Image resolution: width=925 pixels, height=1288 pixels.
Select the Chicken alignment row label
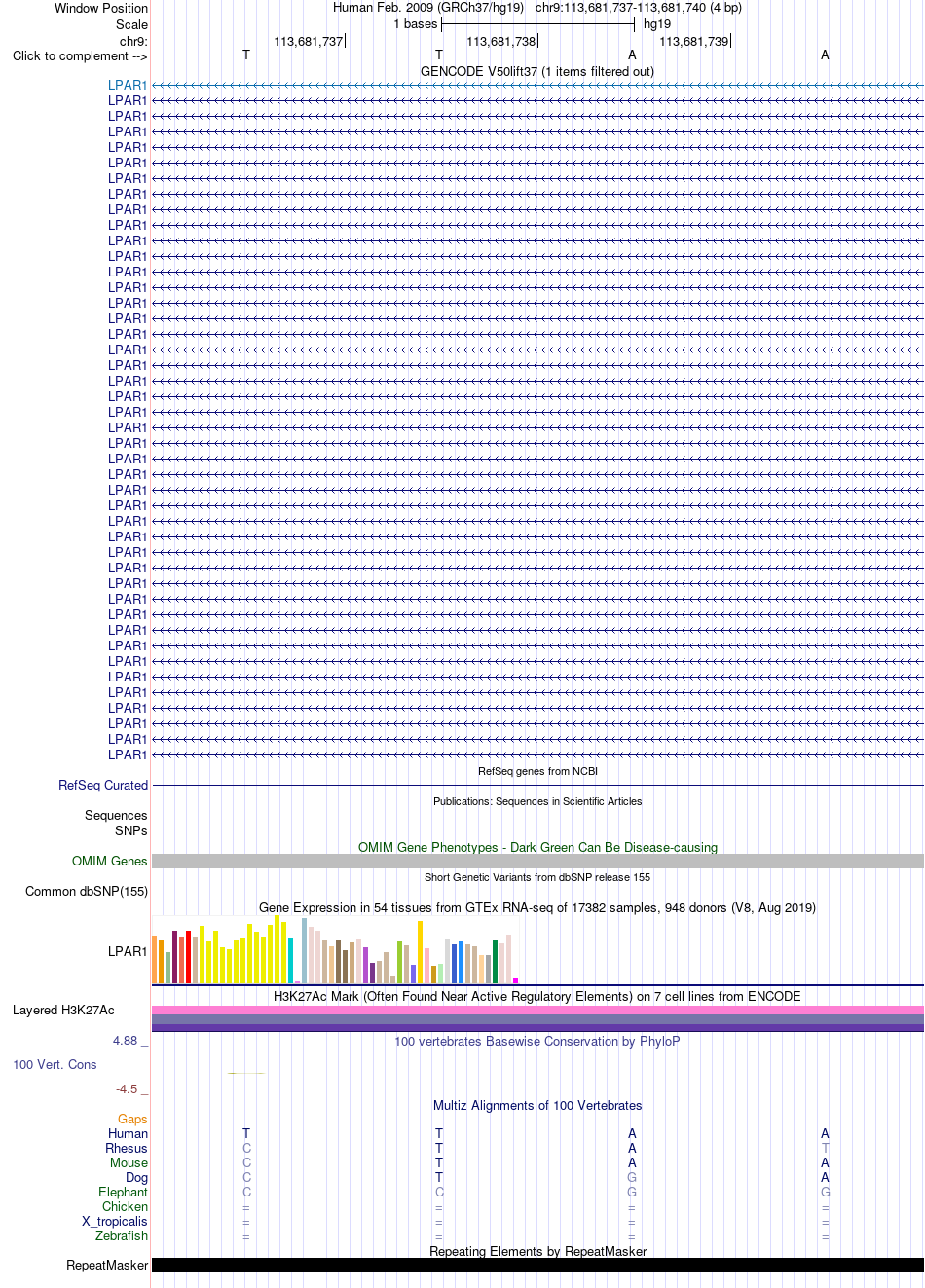point(125,1206)
